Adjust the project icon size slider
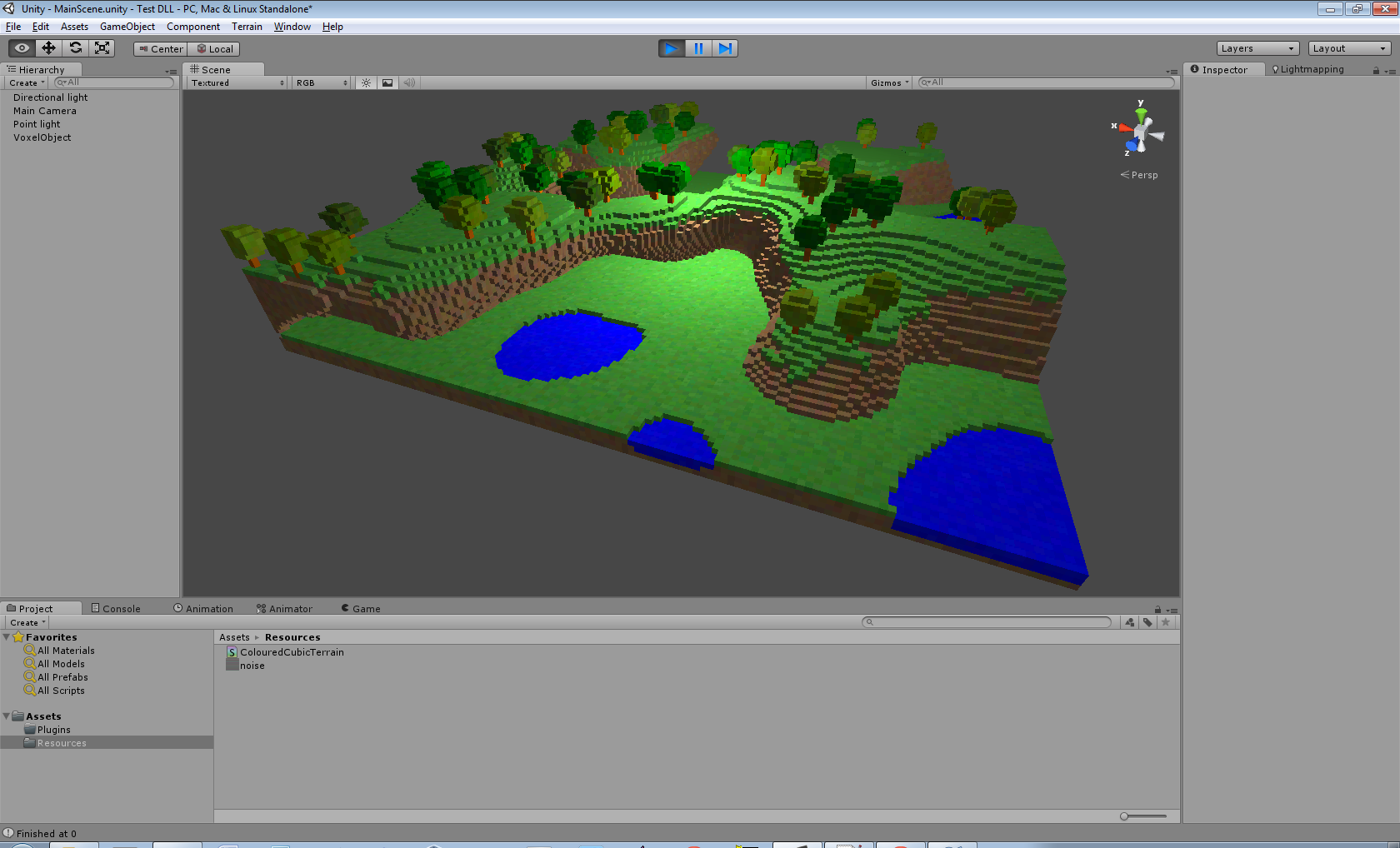The image size is (1400, 848). [x=1143, y=816]
